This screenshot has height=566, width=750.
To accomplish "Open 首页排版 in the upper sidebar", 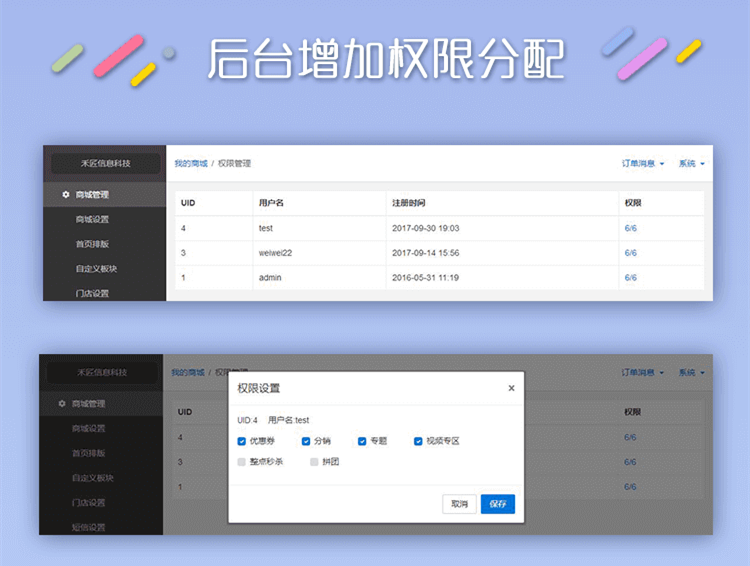I will (92, 244).
